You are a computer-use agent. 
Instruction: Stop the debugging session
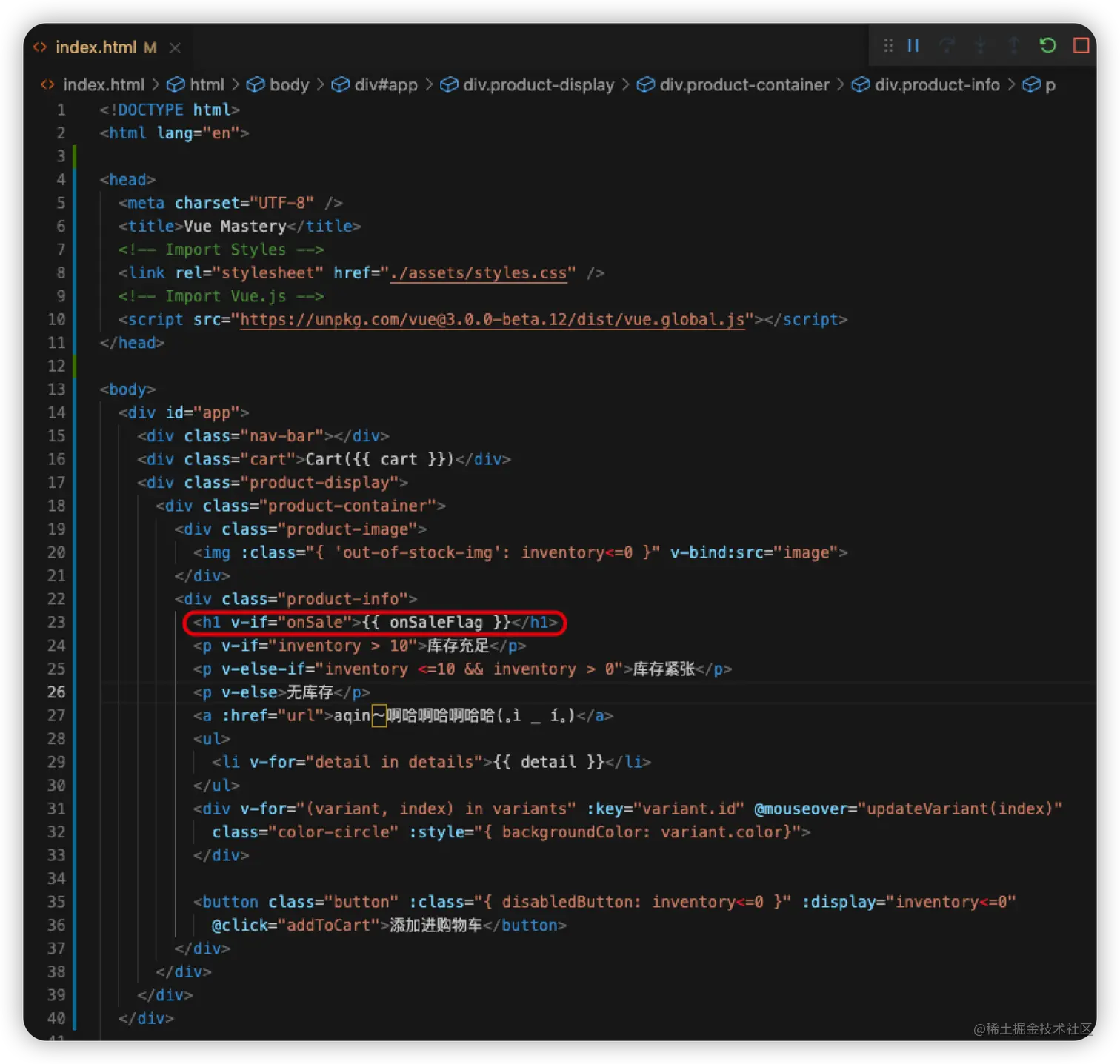tap(1081, 46)
